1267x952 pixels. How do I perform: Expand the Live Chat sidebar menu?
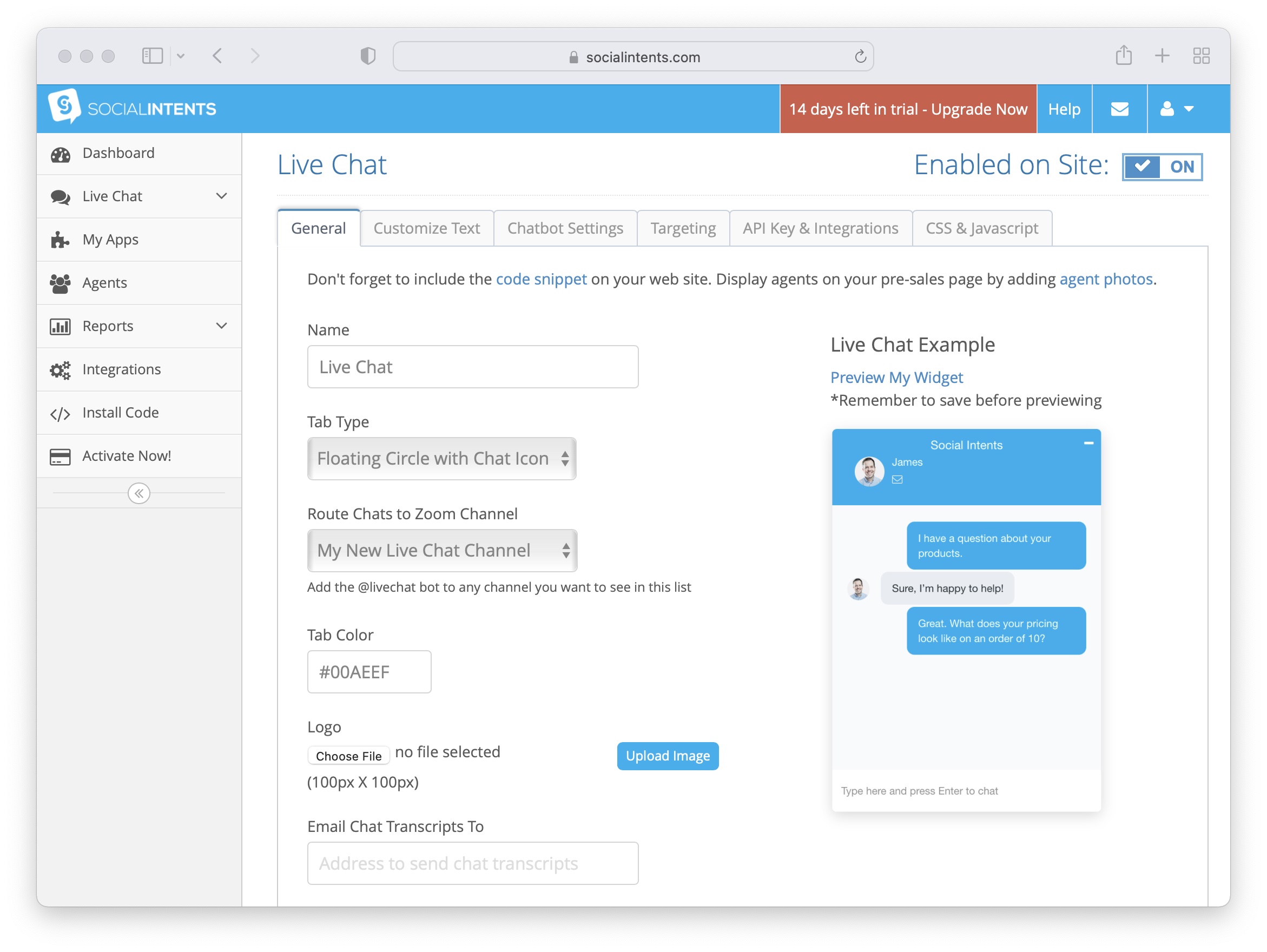(x=222, y=196)
